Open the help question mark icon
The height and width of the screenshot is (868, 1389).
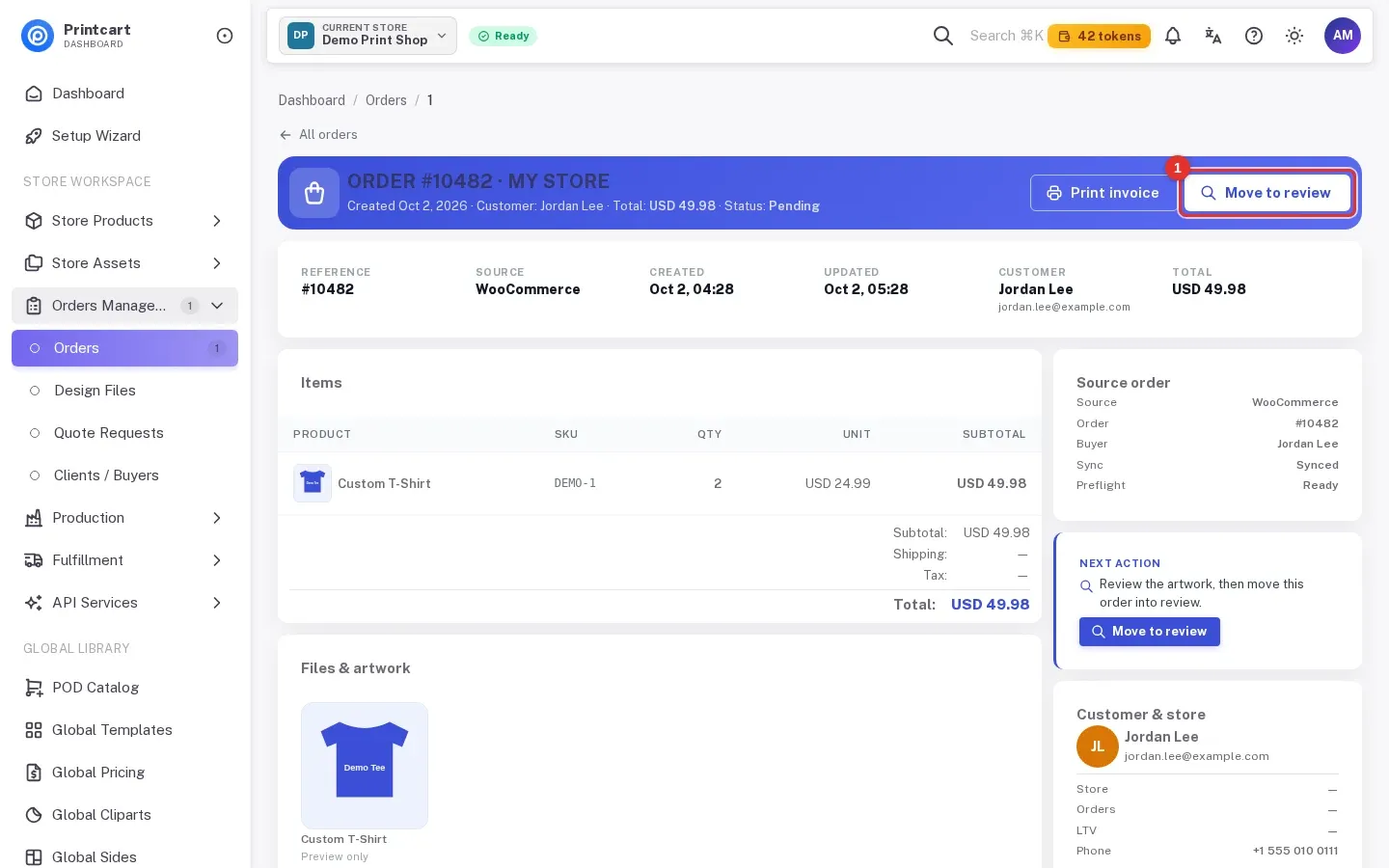coord(1254,36)
